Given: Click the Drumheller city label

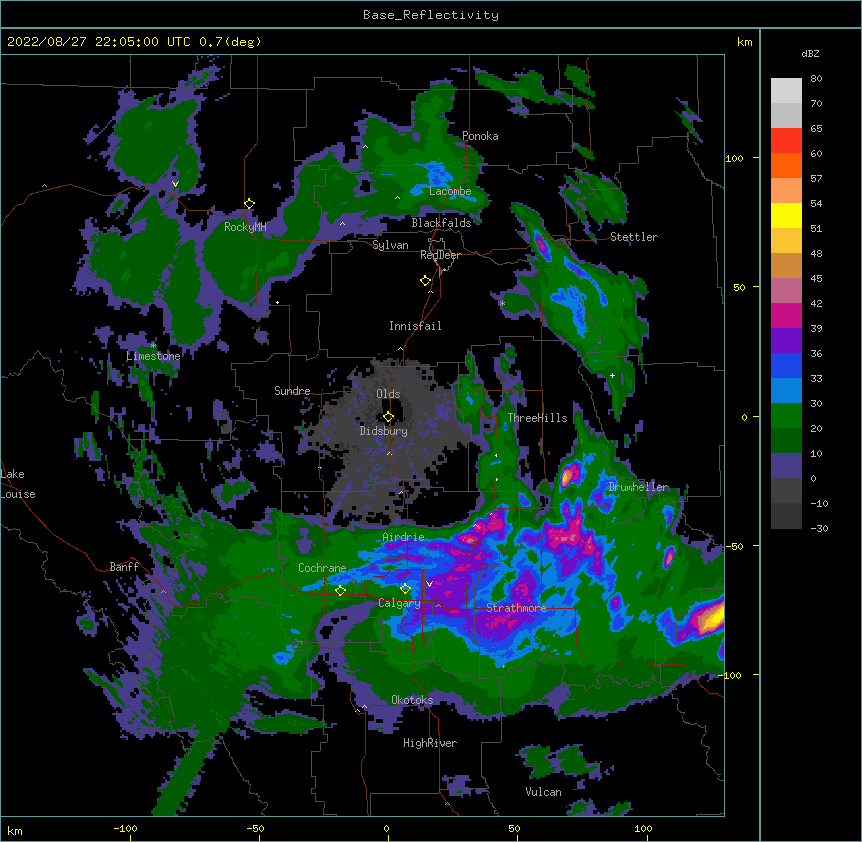Looking at the screenshot, I should point(638,487).
